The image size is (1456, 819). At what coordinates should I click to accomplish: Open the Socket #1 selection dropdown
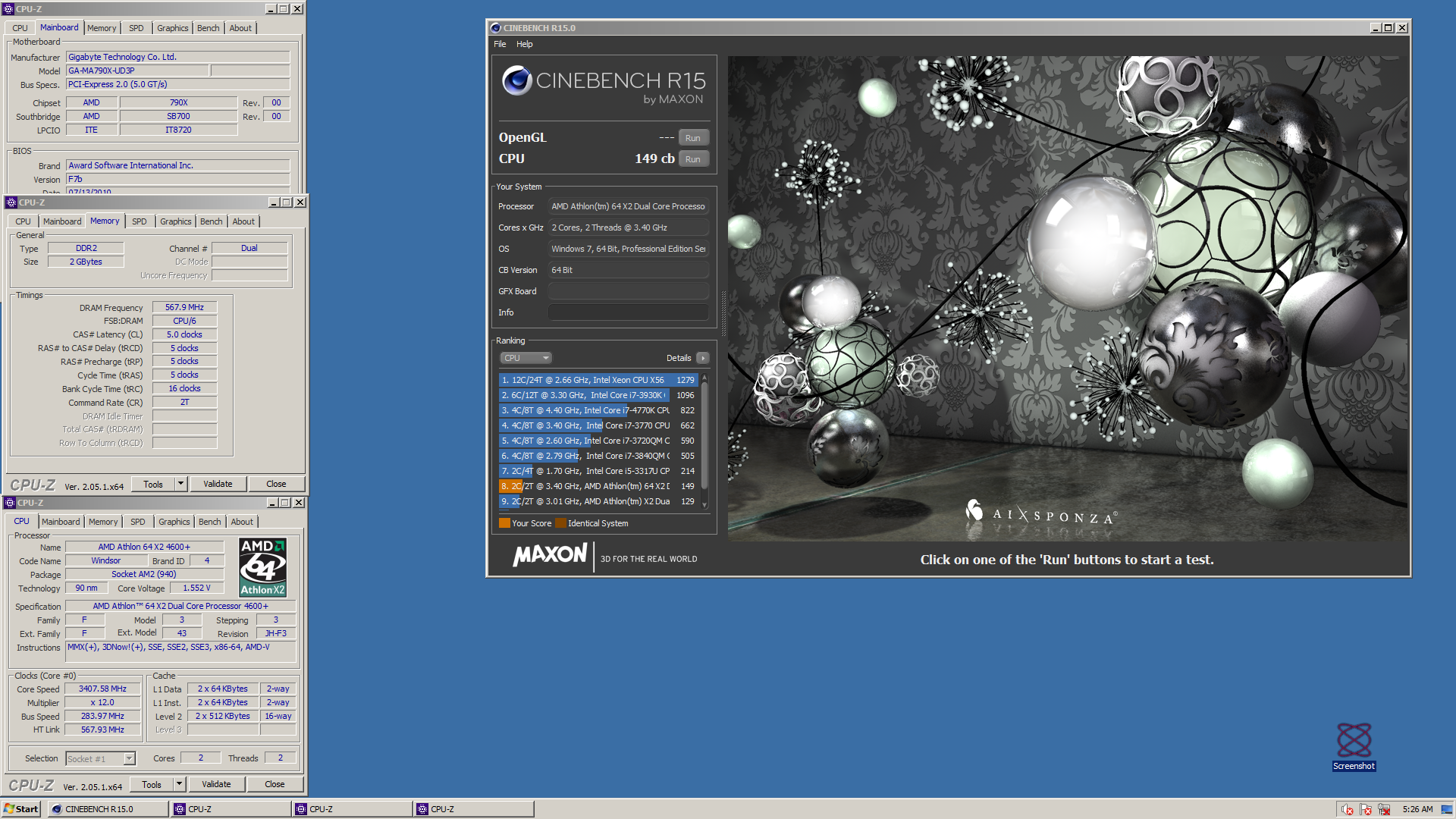tap(100, 758)
